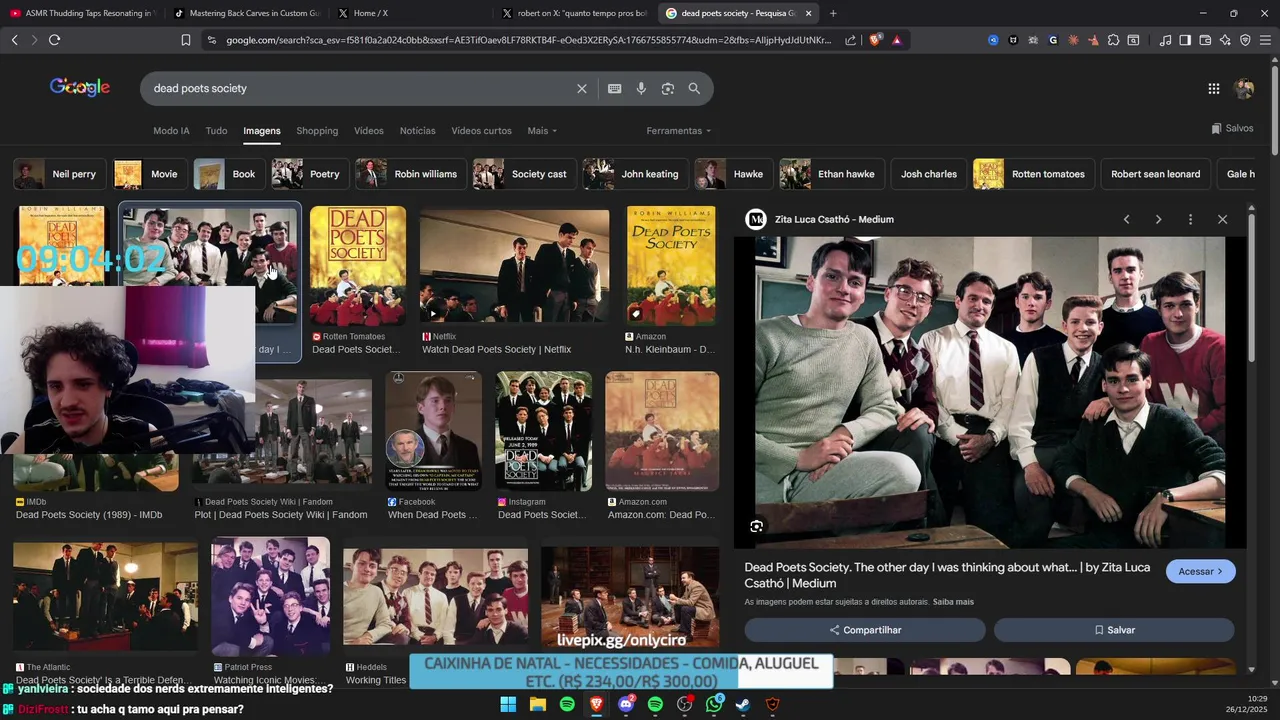Open the browser extensions puzzle icon

(1113, 40)
